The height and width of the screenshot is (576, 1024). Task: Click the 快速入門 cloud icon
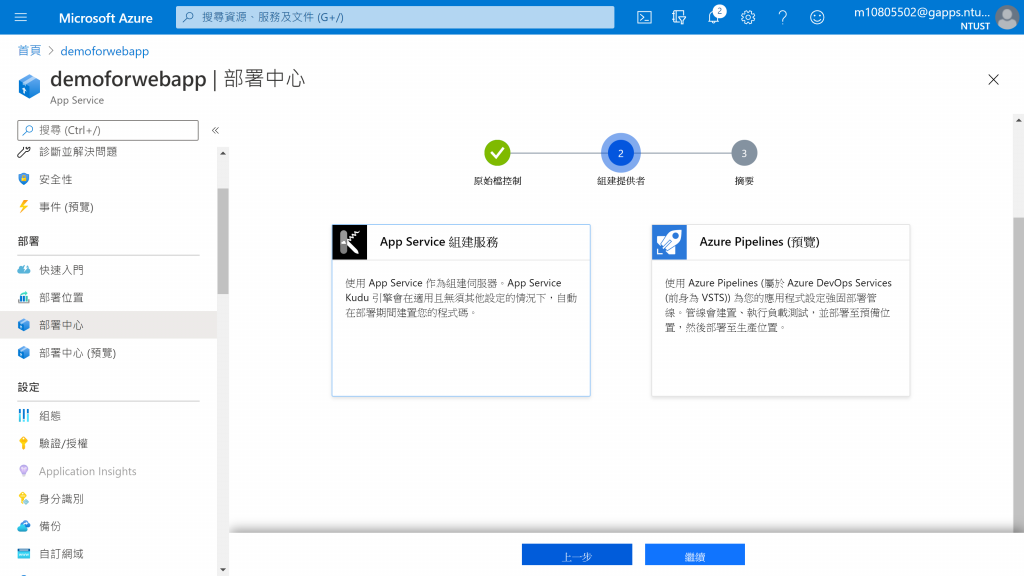click(24, 270)
